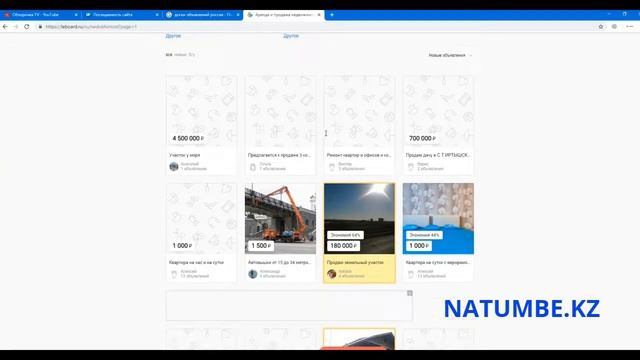Open the Квартира на час и на сутки title

(x=196, y=262)
